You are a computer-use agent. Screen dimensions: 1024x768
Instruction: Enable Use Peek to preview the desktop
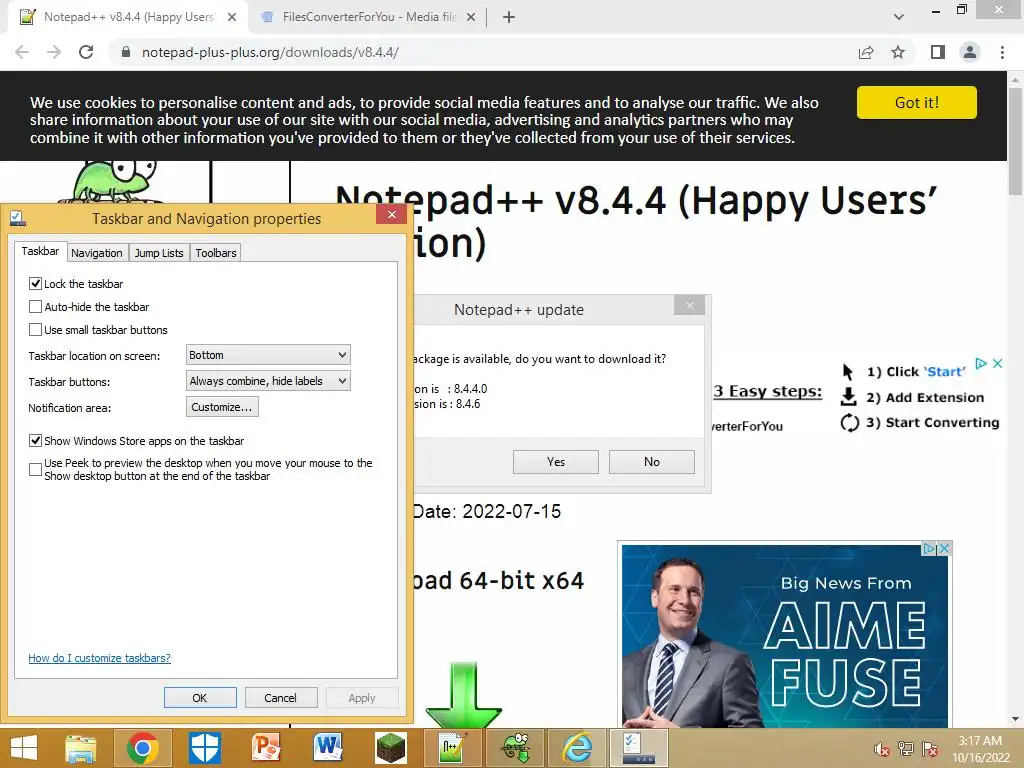tap(35, 469)
